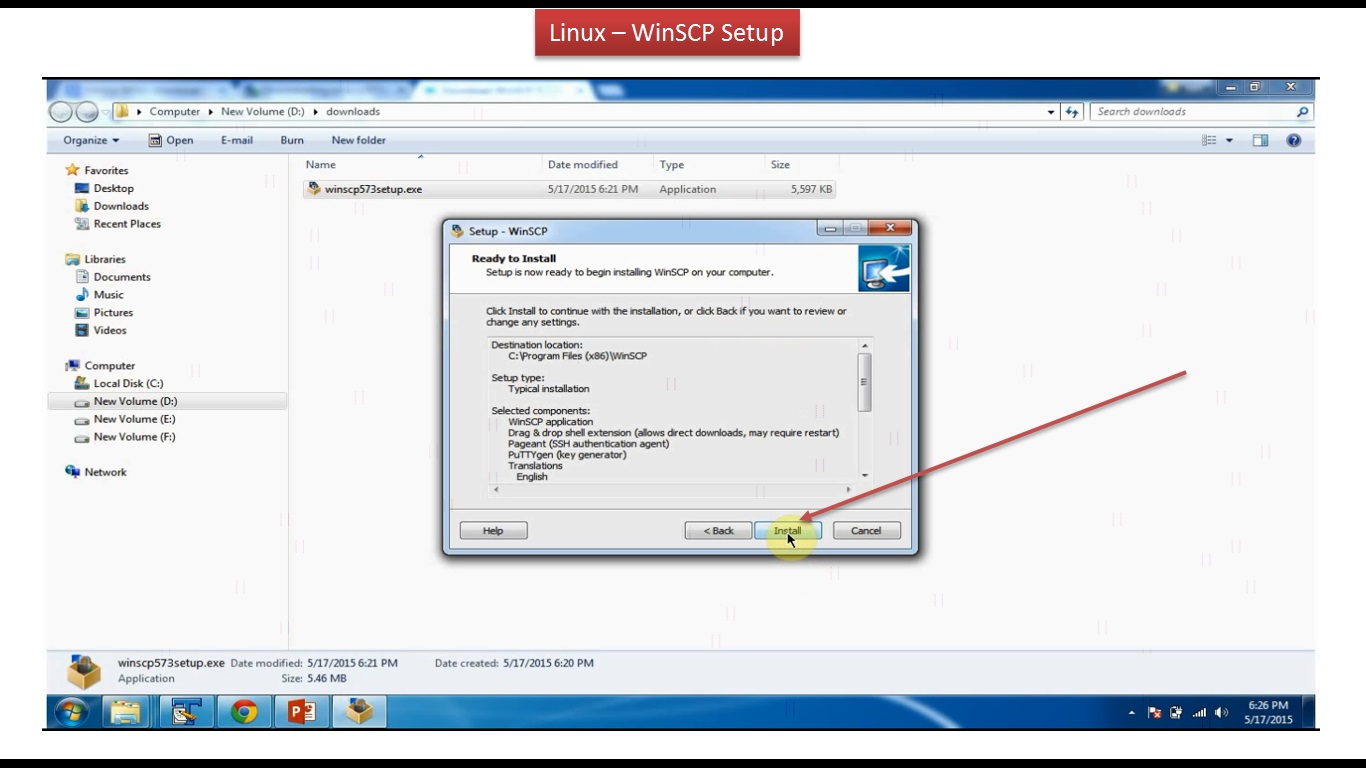Screen dimensions: 1366x768
Task: Click Open in the Explorer toolbar
Action: click(x=171, y=140)
